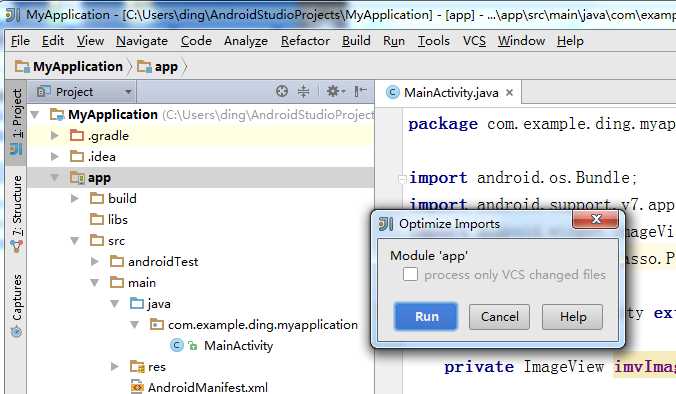Click the hide Project panel icon
The image size is (676, 394).
coord(360,91)
